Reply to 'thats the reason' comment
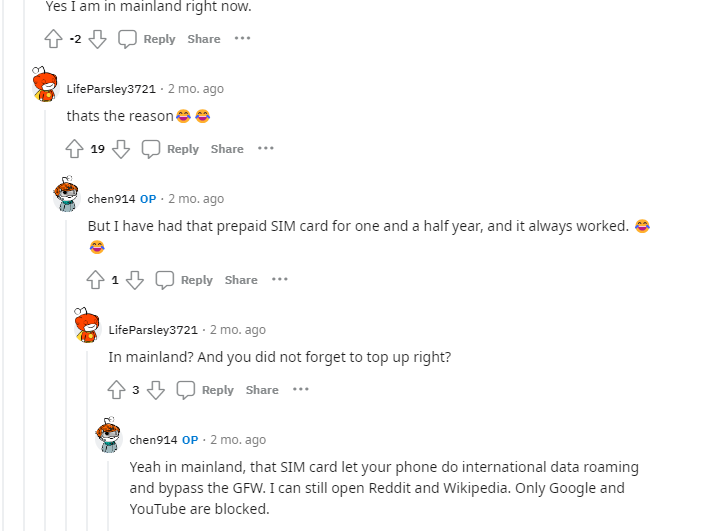 point(171,149)
